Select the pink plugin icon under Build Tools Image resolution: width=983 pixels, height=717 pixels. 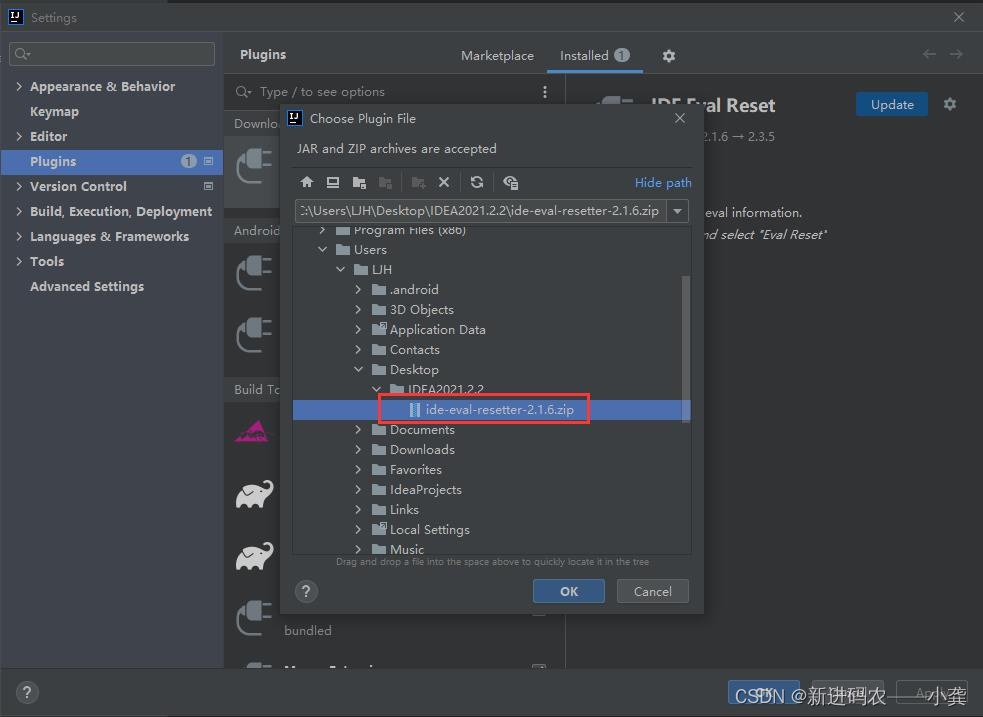(x=253, y=432)
